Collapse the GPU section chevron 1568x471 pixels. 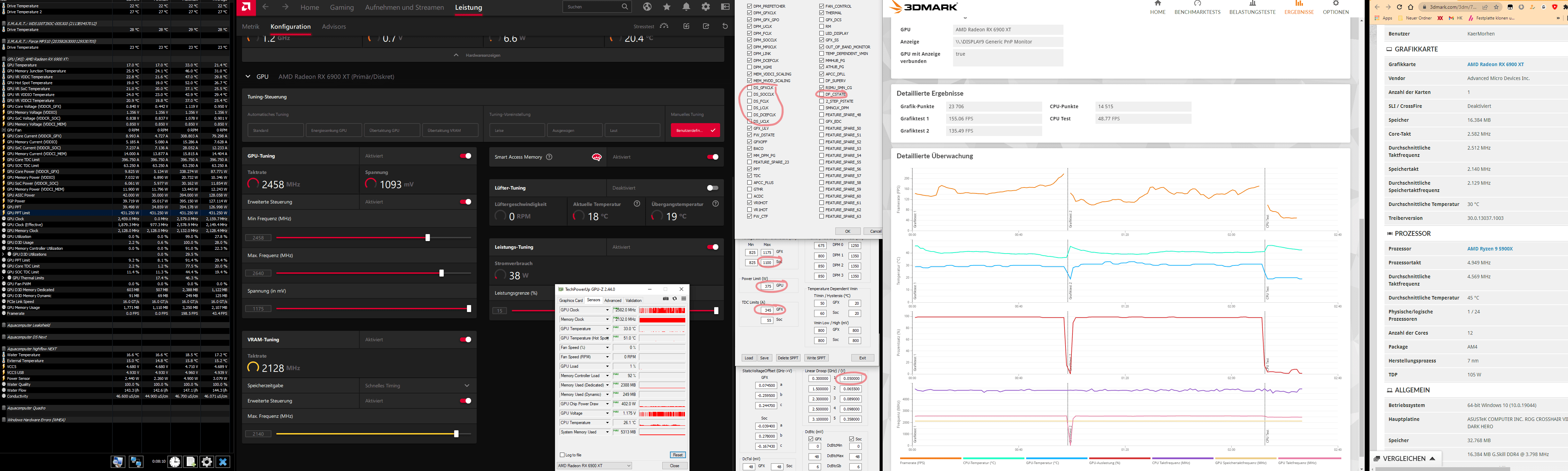tap(248, 77)
